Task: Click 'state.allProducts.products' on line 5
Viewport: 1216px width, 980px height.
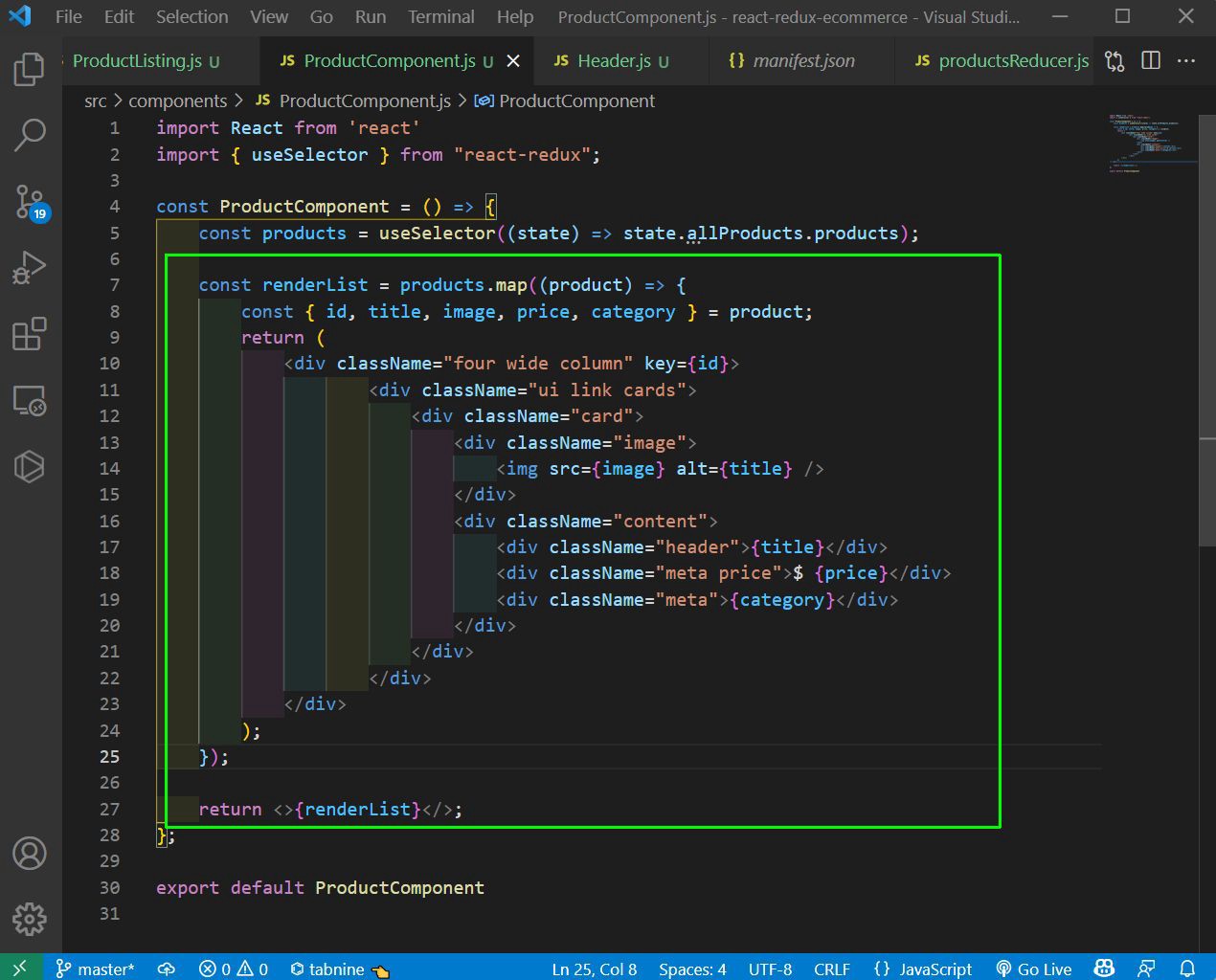Action: [x=761, y=234]
